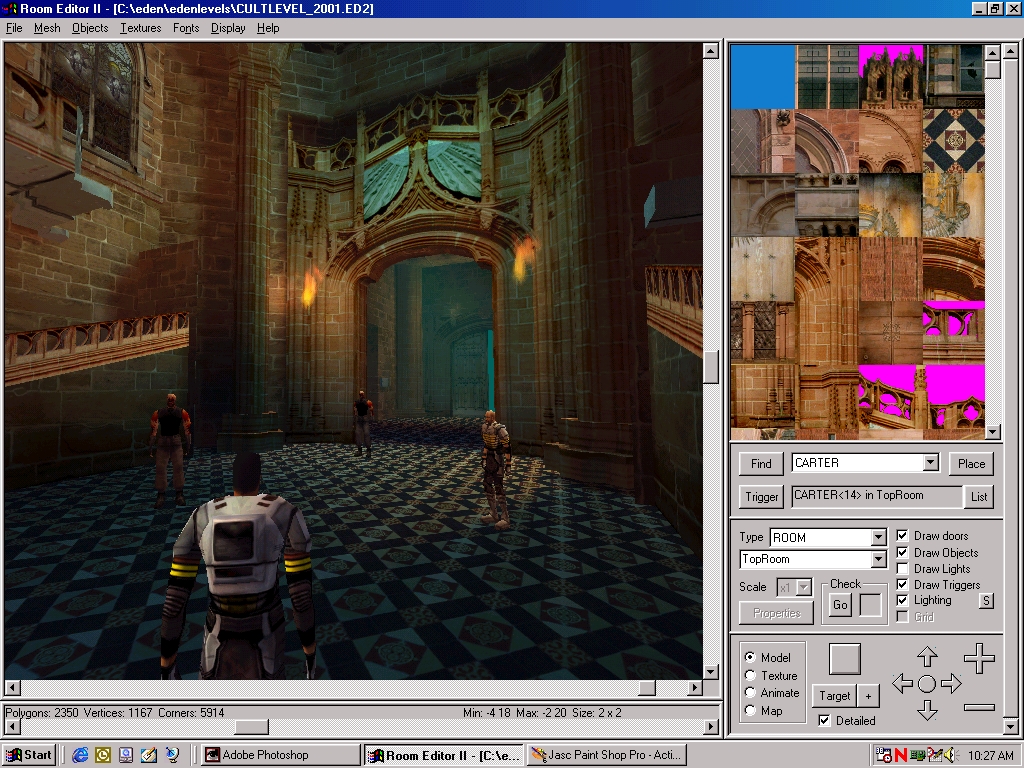Click the 3D viewport scroll up arrow
The image size is (1024, 768).
tap(711, 50)
